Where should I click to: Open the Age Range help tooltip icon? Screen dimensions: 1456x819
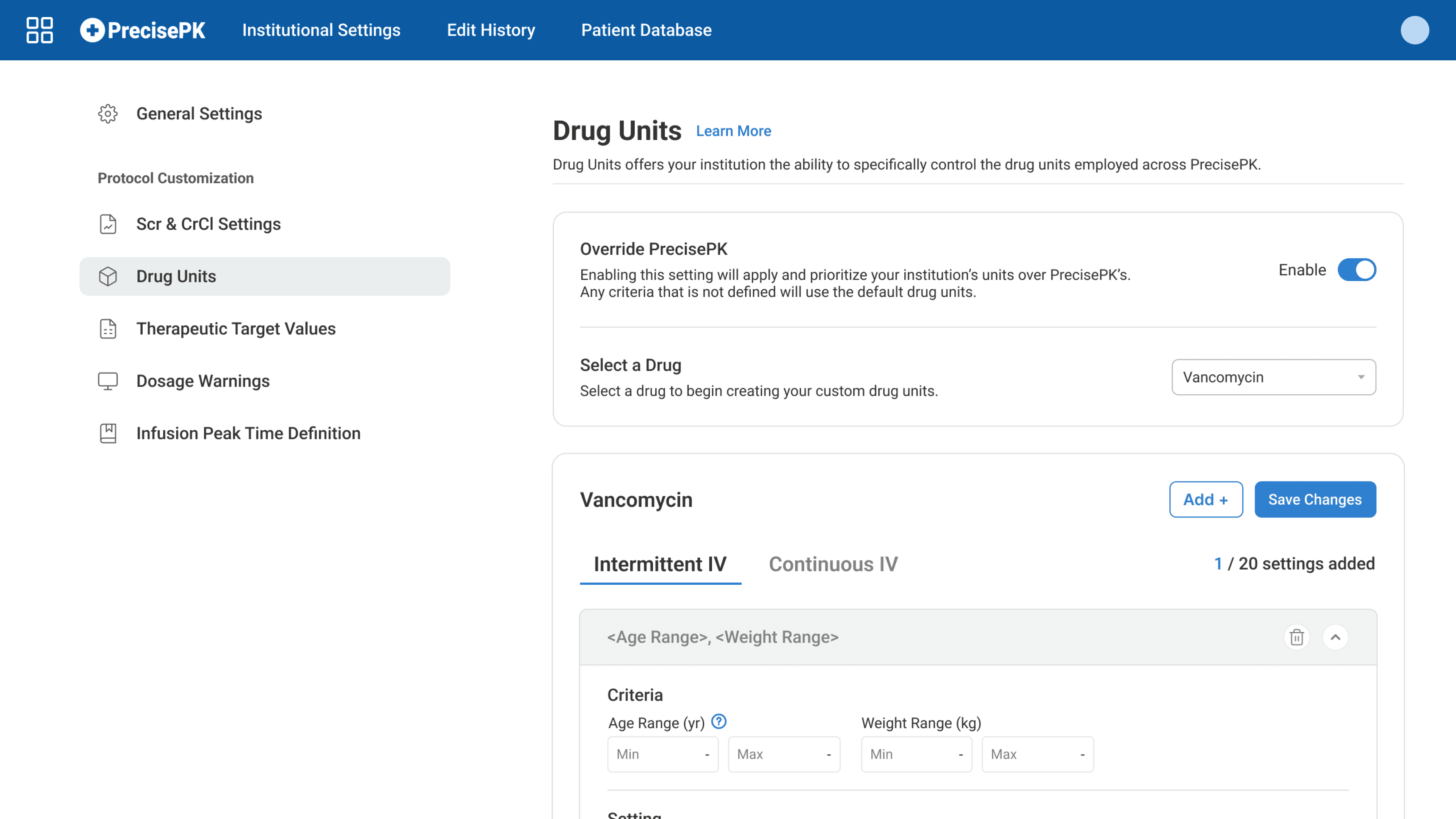pos(719,721)
